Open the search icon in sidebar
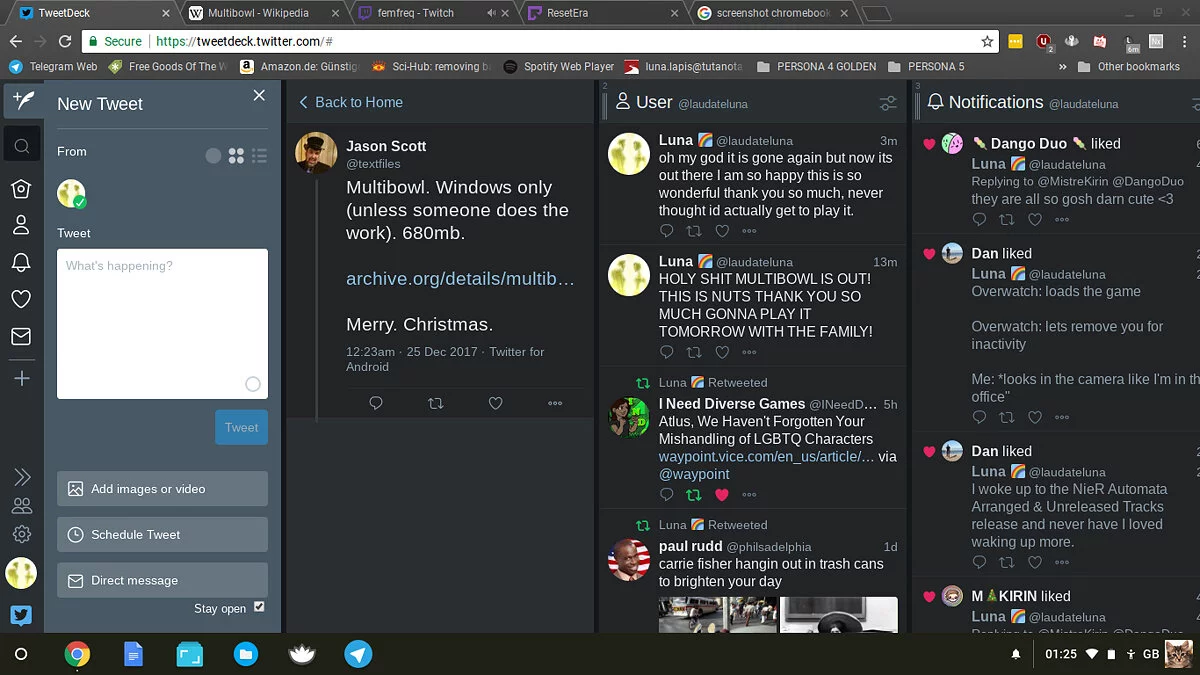This screenshot has height=675, width=1200. [21, 146]
